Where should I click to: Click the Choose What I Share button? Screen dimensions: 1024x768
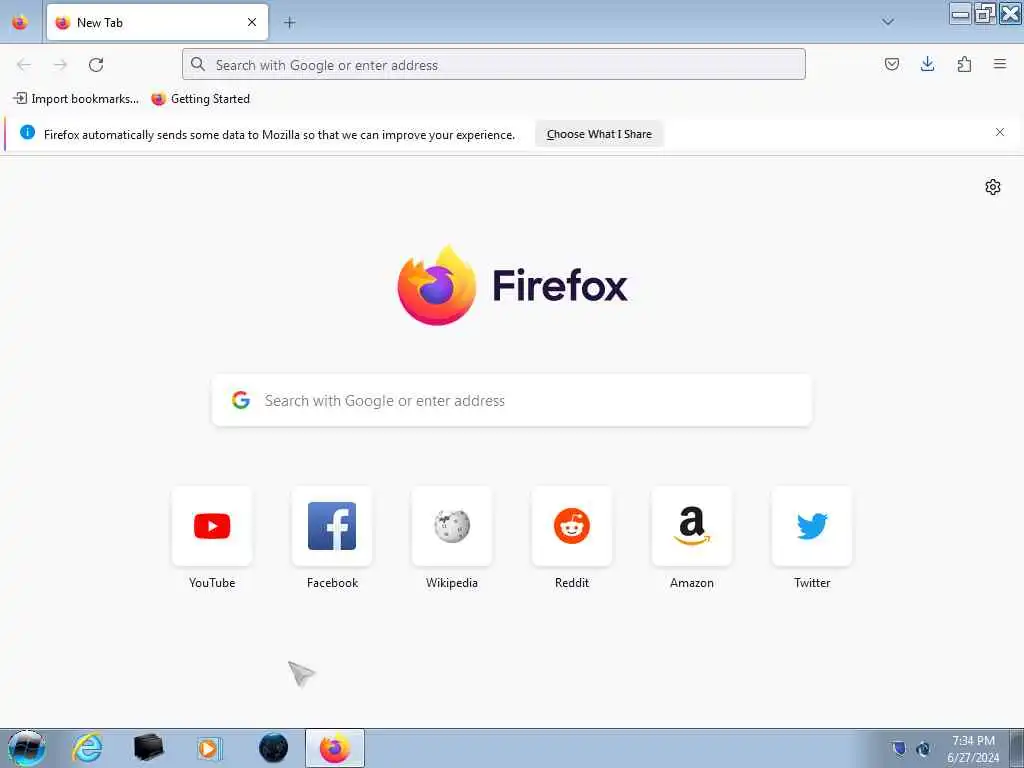[x=599, y=134]
